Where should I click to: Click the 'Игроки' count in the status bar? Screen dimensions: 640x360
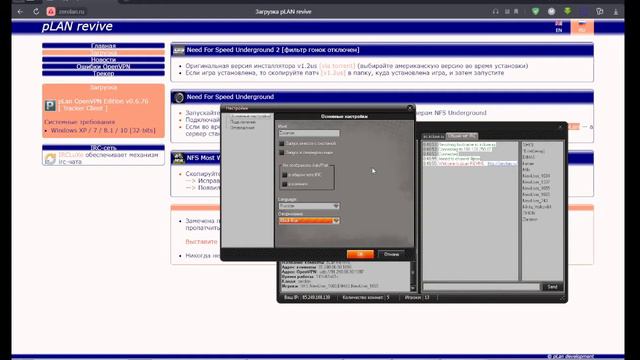coord(417,298)
